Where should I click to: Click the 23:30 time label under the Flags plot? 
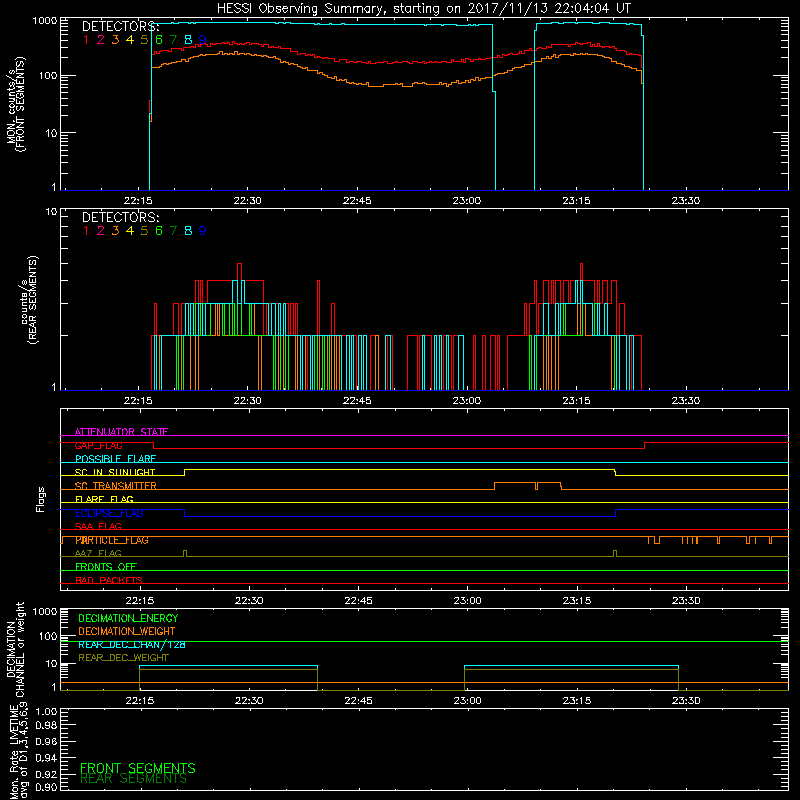tap(686, 601)
